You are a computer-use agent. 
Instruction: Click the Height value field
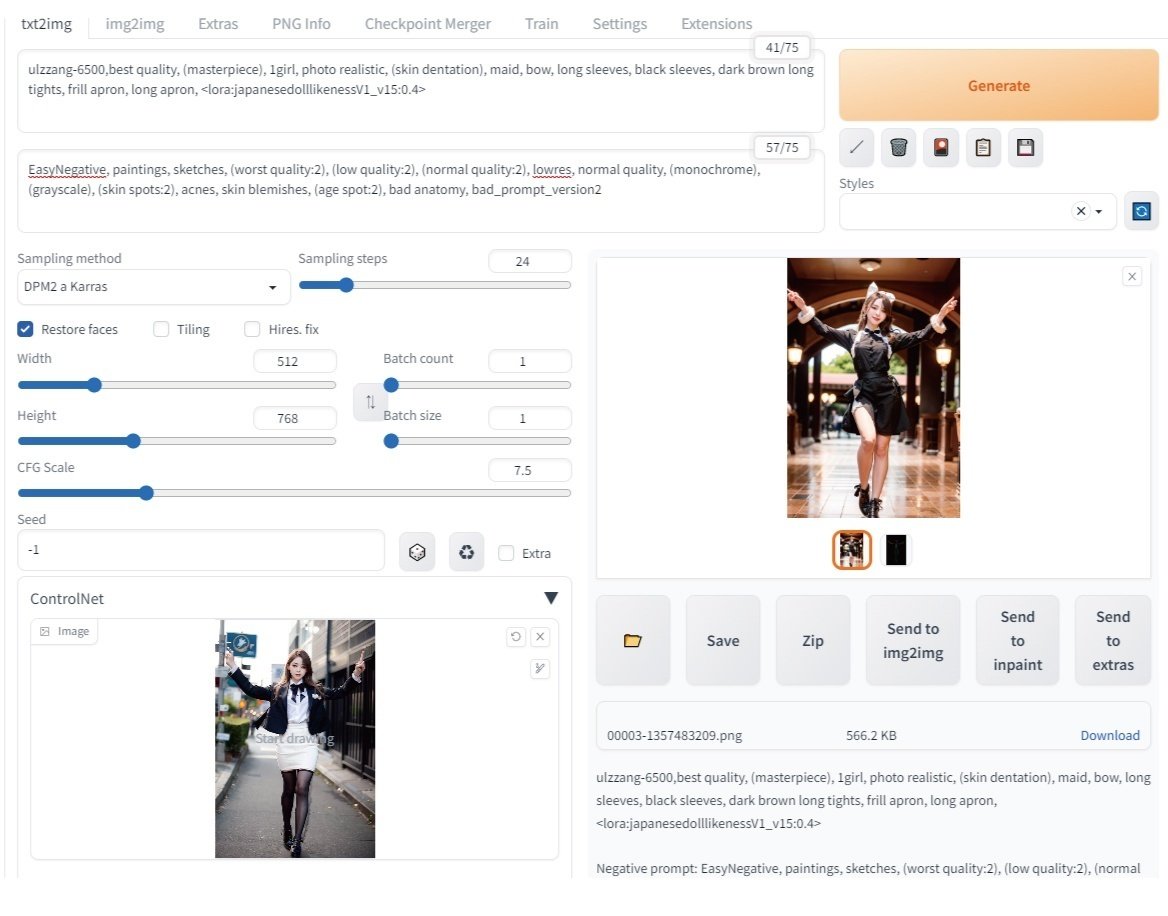295,418
